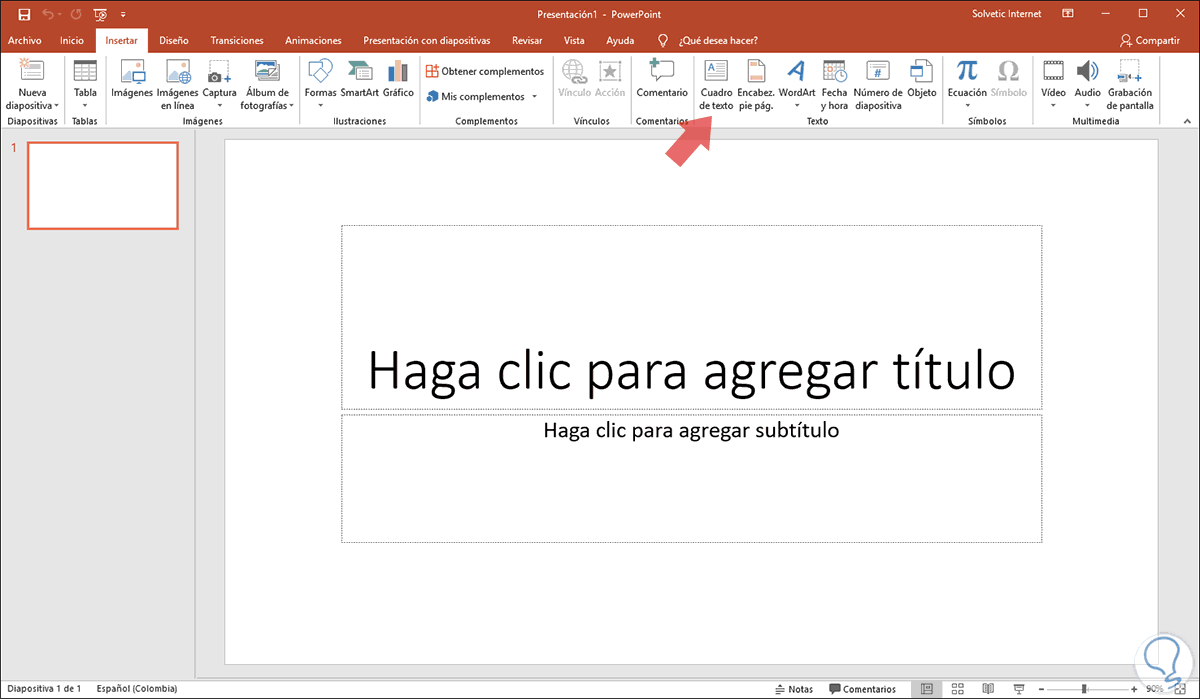This screenshot has width=1200, height=699.
Task: Switch to the Diseño ribbon tab
Action: (173, 40)
